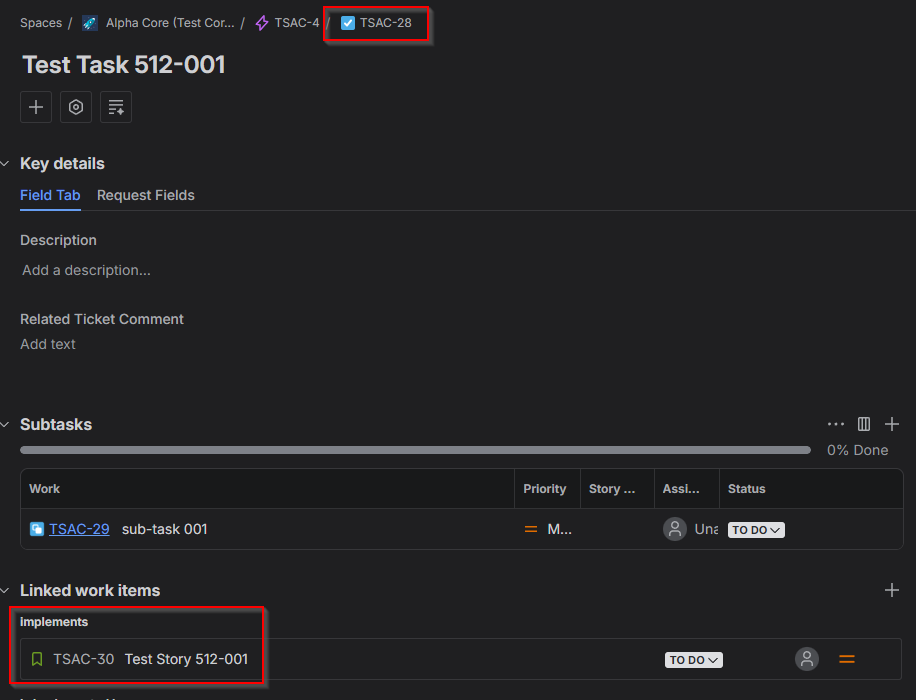Click the Test Story 512-001 summary
This screenshot has width=916, height=700.
click(186, 659)
